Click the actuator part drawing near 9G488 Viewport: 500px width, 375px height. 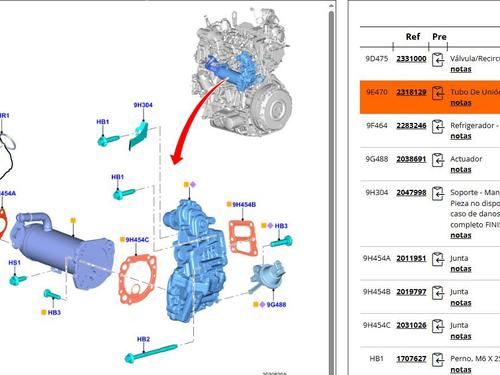267,277
